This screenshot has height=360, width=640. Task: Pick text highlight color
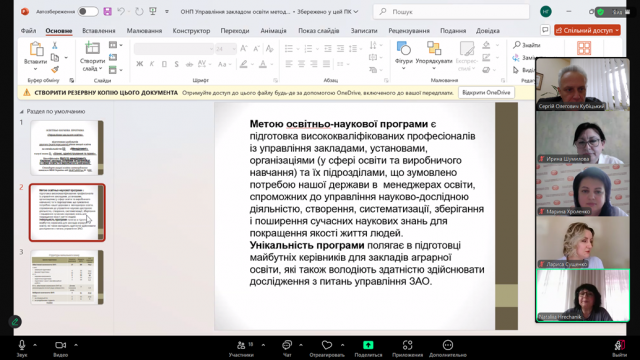pyautogui.click(x=244, y=64)
